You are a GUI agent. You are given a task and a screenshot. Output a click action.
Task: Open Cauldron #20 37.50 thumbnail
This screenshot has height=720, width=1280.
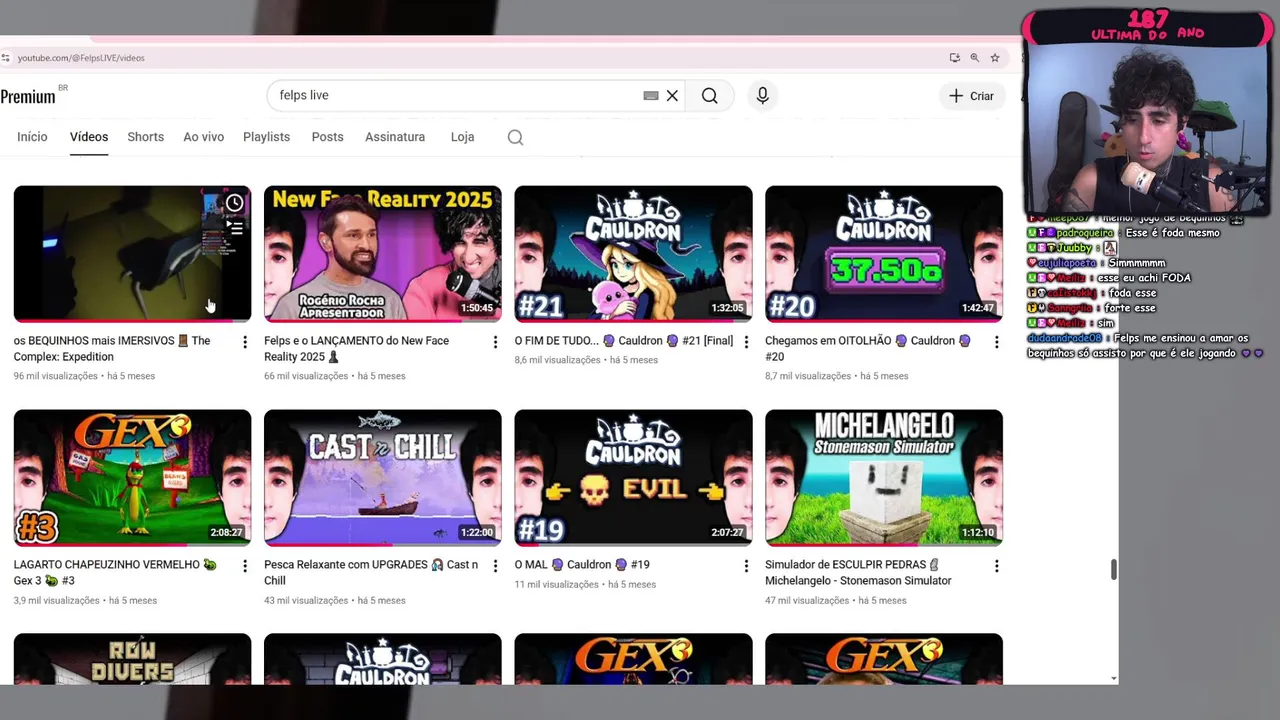pyautogui.click(x=884, y=254)
